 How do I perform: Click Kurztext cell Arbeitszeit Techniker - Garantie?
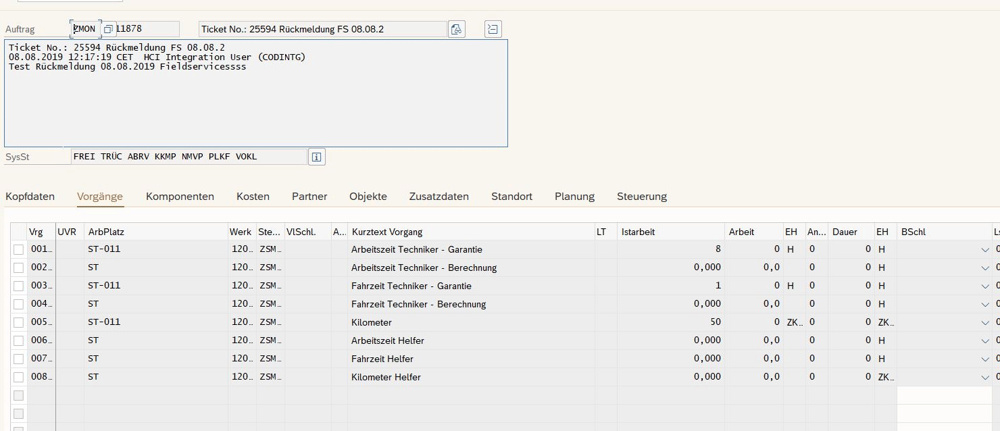471,249
